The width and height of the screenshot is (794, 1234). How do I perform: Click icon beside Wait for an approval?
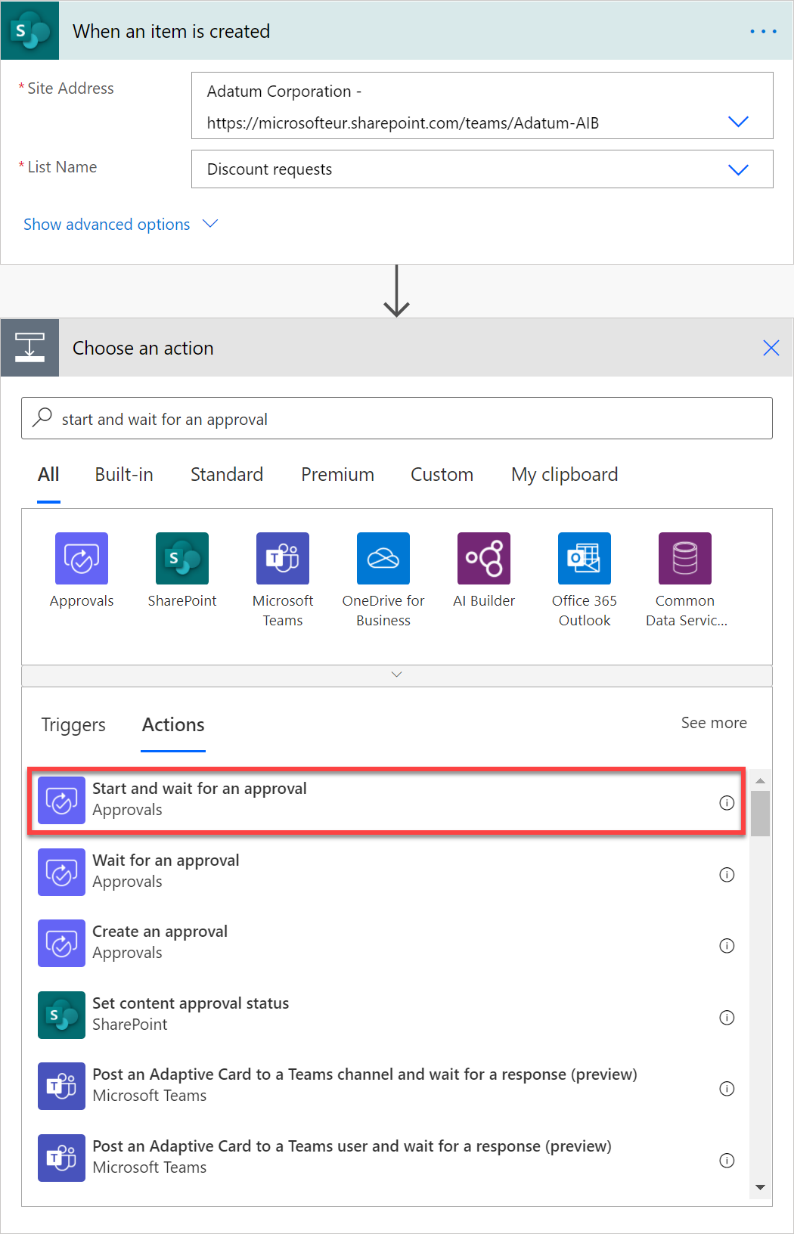pos(61,872)
